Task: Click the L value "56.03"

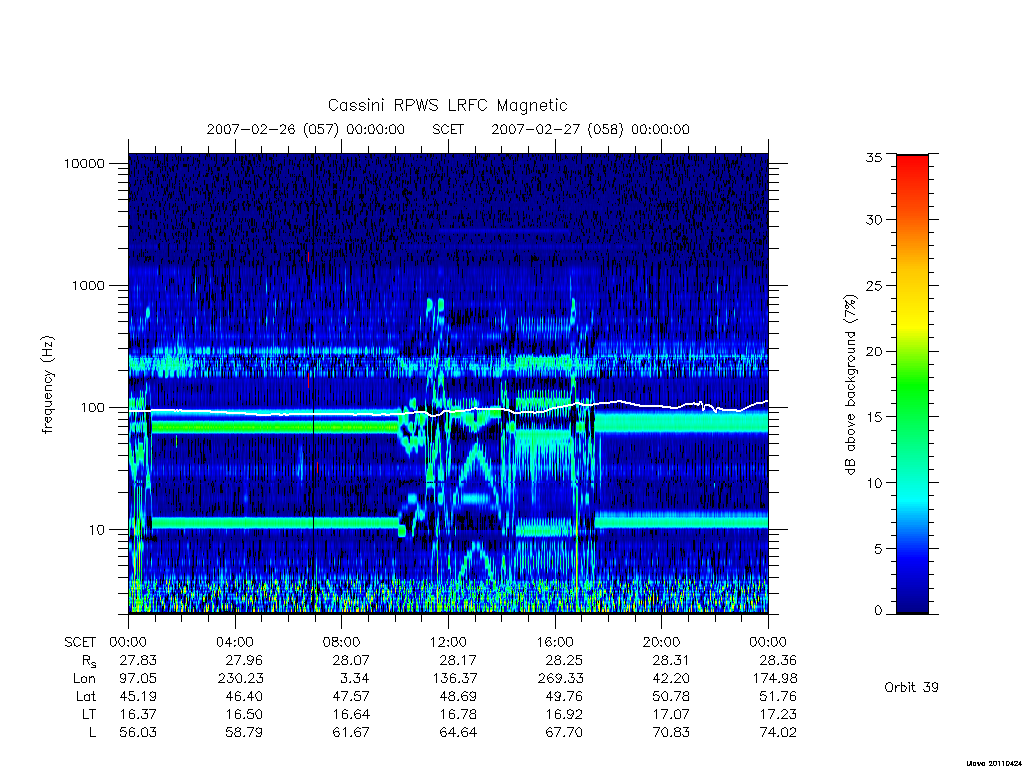Action: pos(138,733)
